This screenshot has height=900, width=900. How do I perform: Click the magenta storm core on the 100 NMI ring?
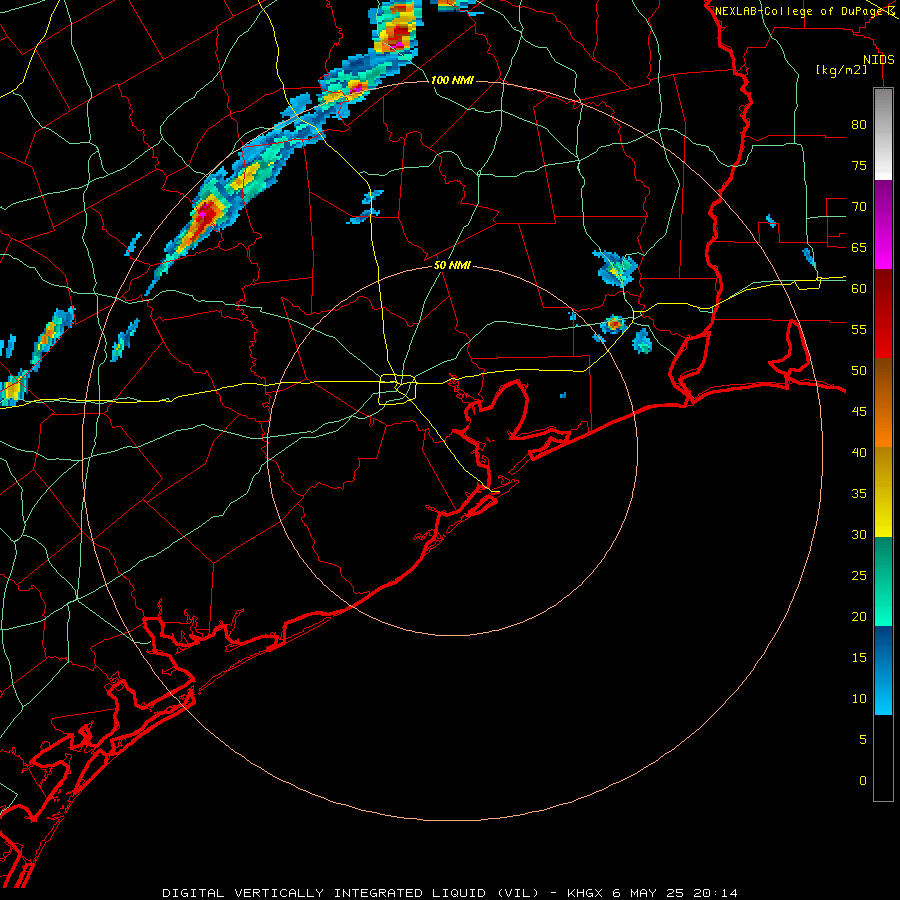click(358, 88)
